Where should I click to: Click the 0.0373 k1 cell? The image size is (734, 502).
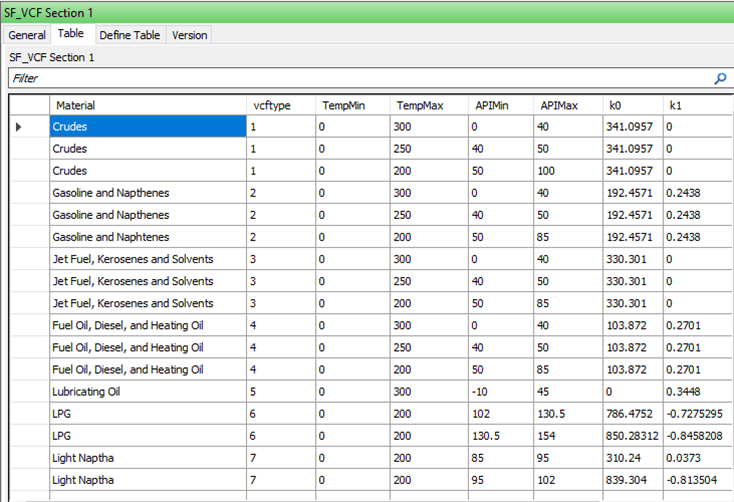(698, 458)
